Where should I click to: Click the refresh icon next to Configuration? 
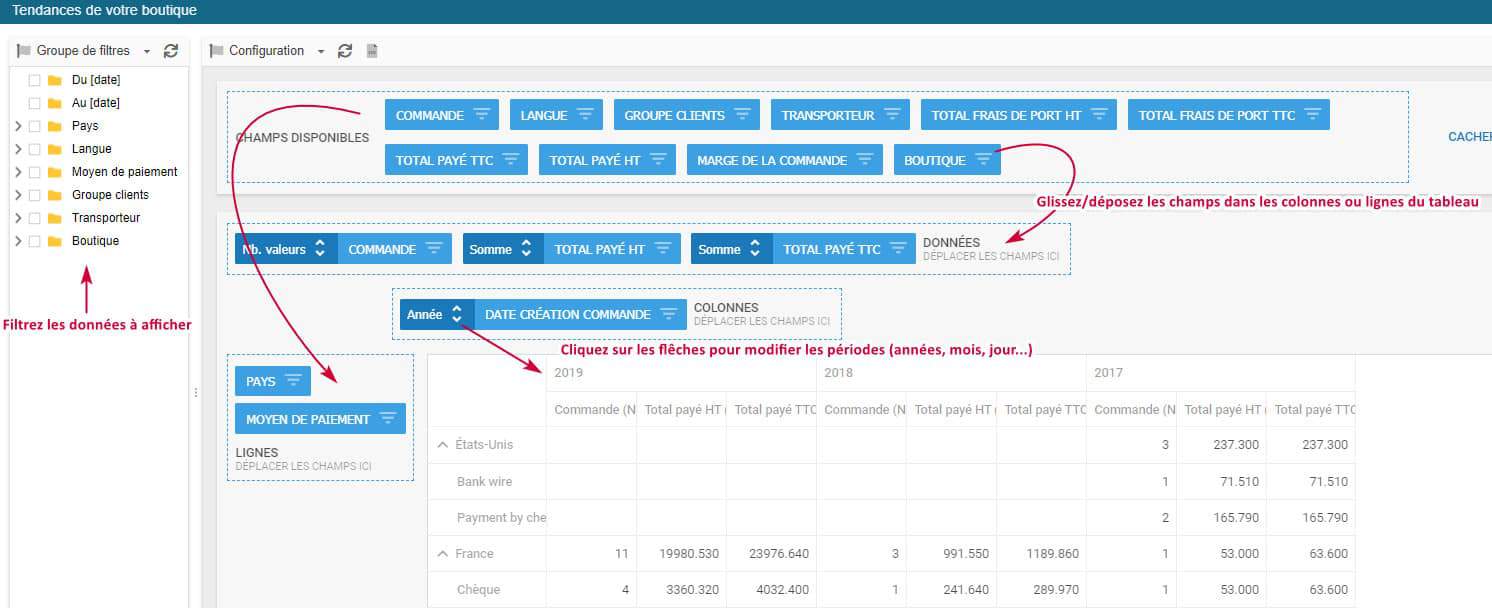(345, 51)
